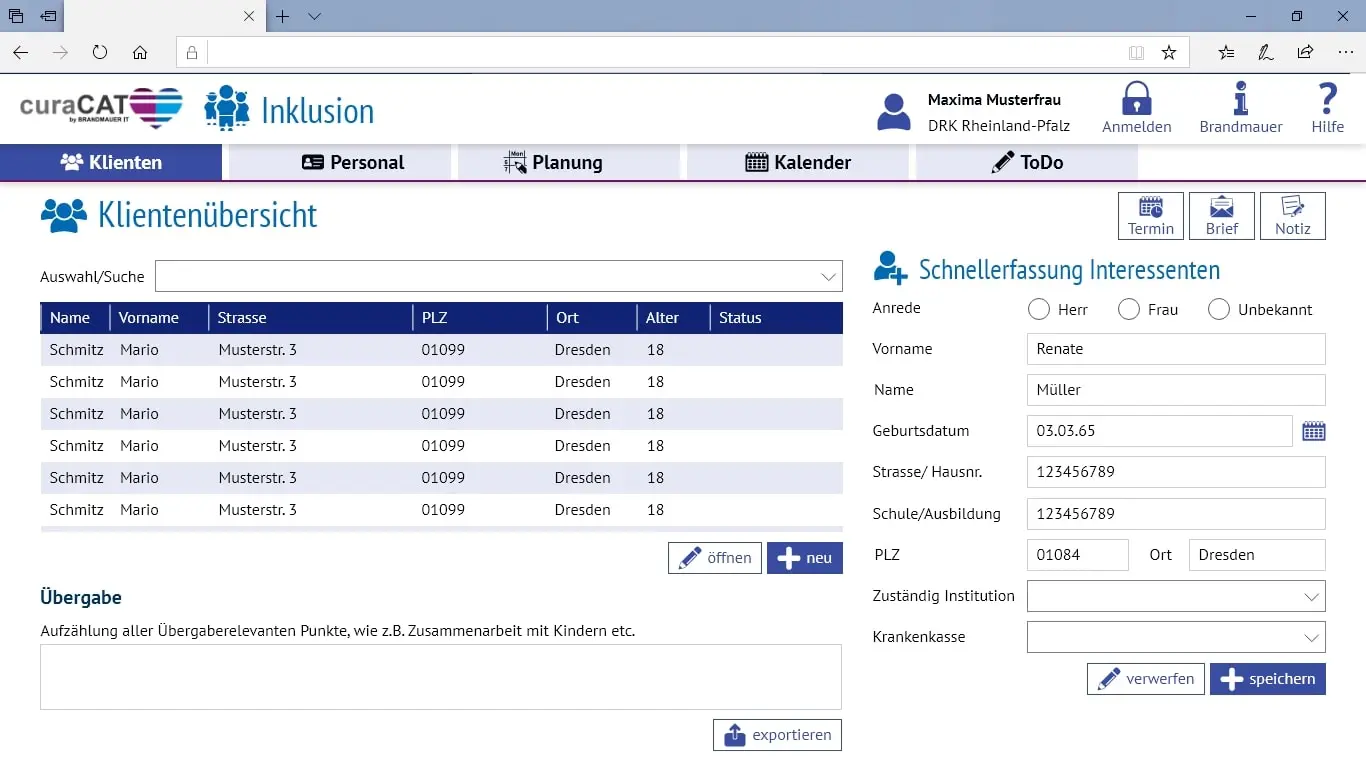The width and height of the screenshot is (1366, 766).
Task: Select Frau salutation radio button
Action: coord(1129,310)
